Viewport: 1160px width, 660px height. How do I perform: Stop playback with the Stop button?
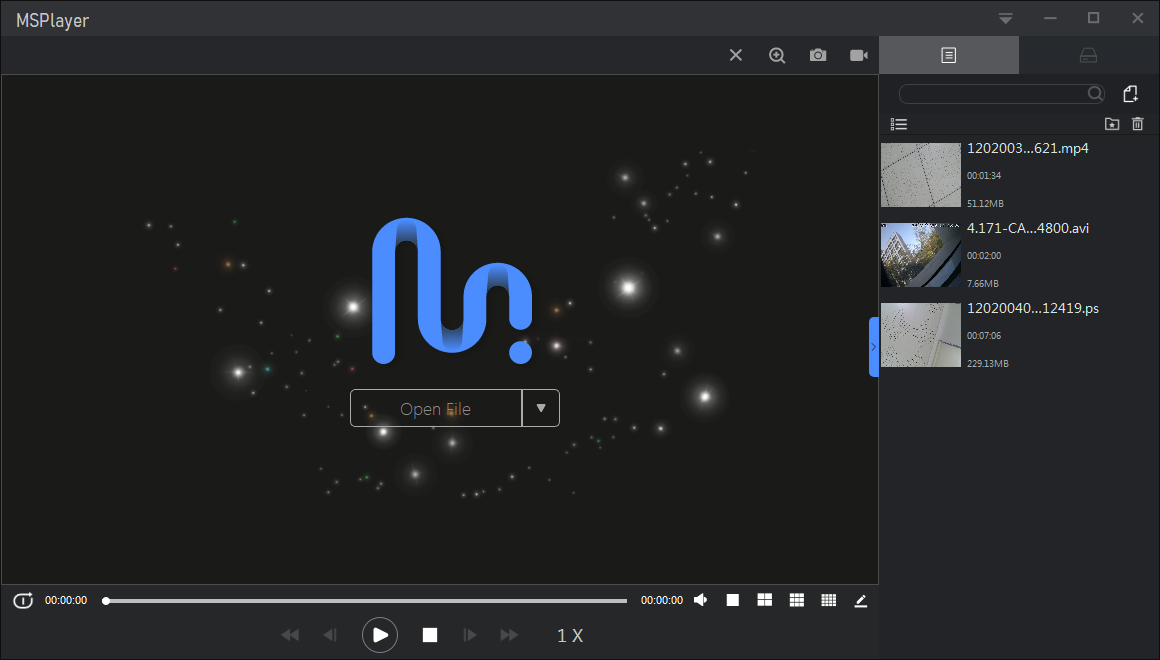click(x=430, y=635)
